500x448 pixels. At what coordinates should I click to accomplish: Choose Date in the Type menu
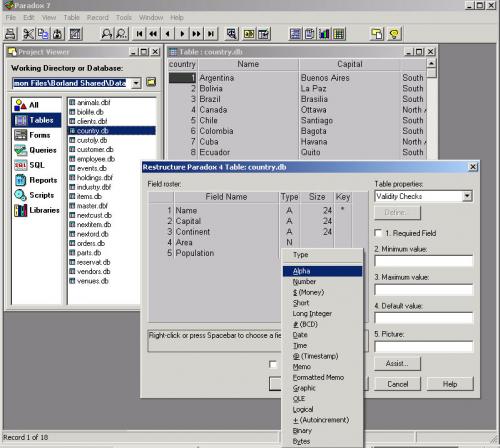point(322,335)
